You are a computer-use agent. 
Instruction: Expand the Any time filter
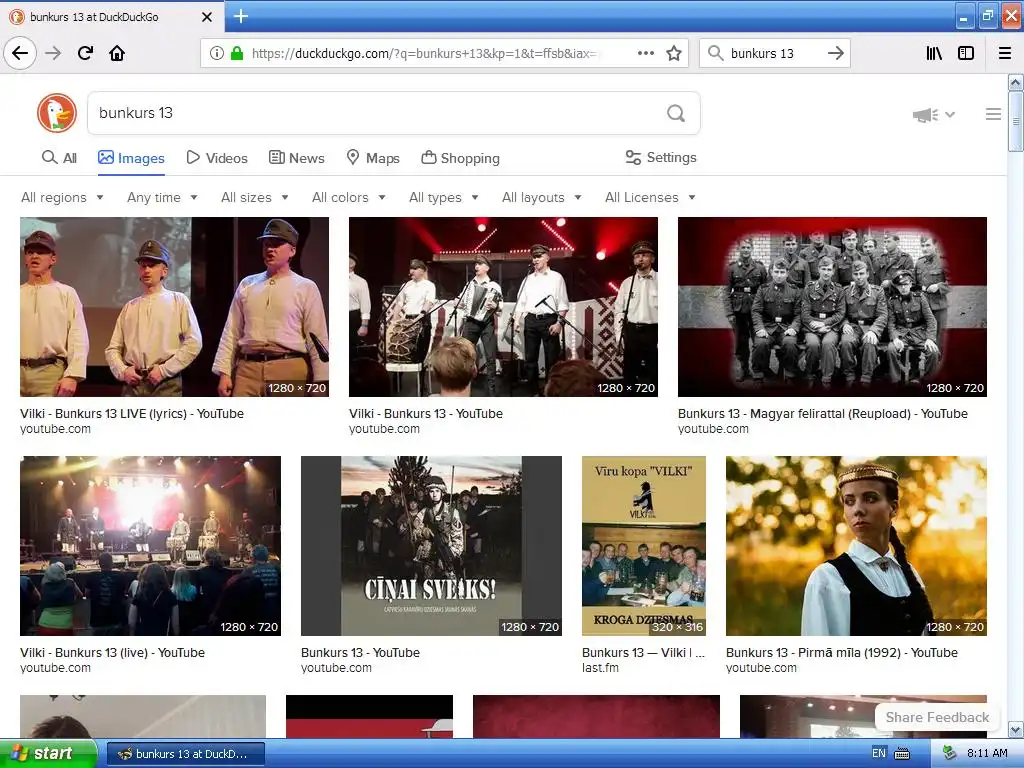[162, 197]
